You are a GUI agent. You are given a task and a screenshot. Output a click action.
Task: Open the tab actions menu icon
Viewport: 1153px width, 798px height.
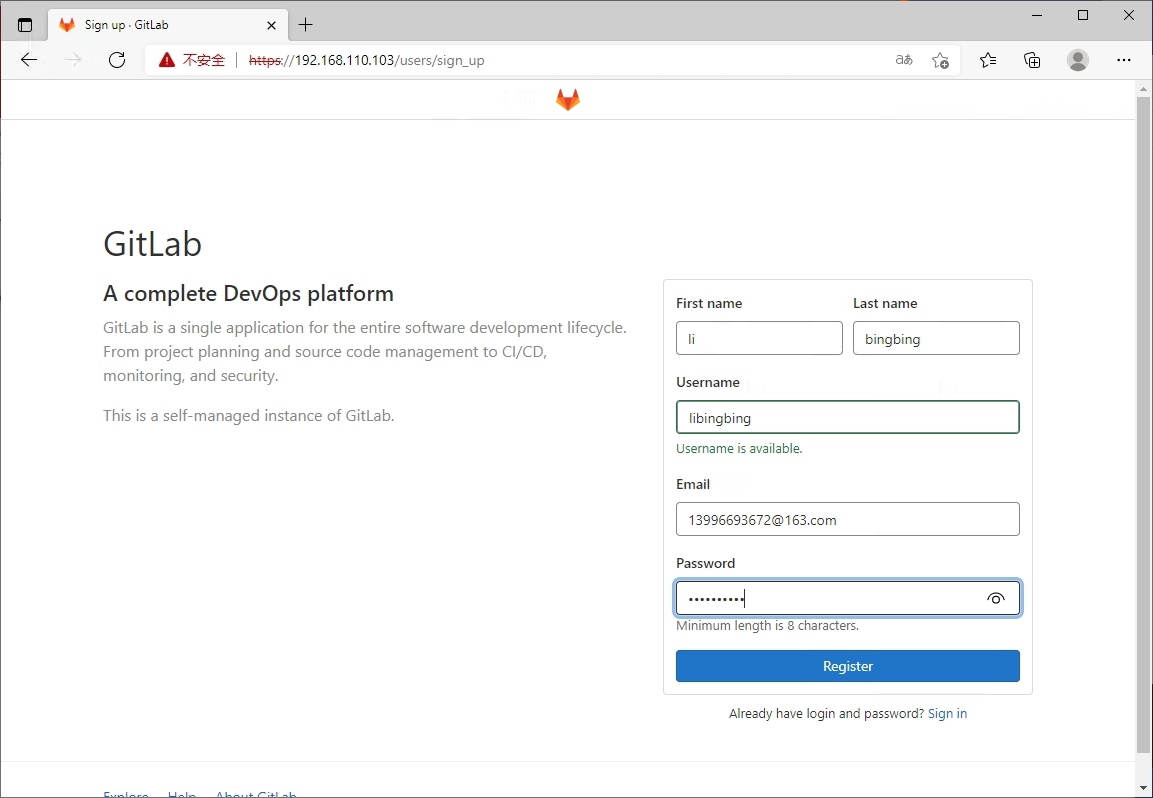(x=25, y=25)
